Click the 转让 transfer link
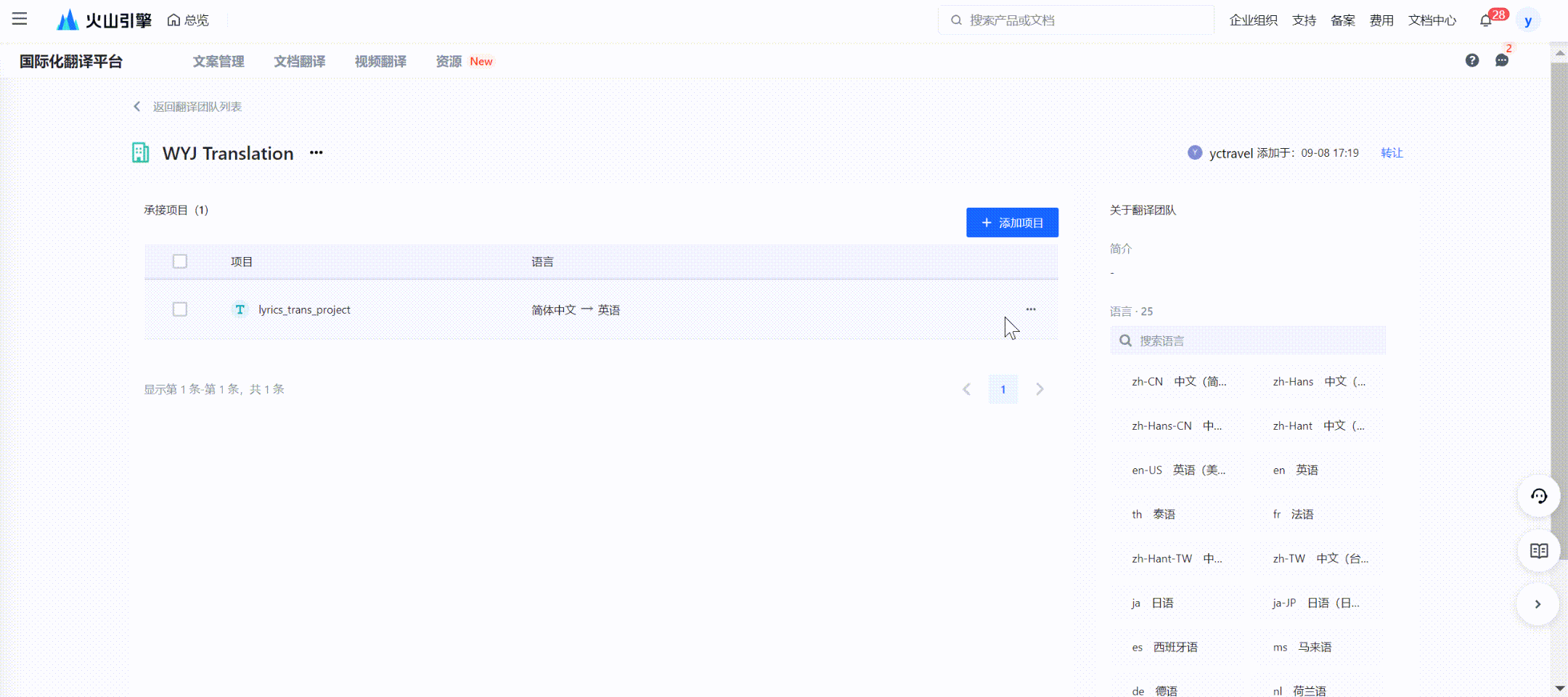 pos(1392,152)
